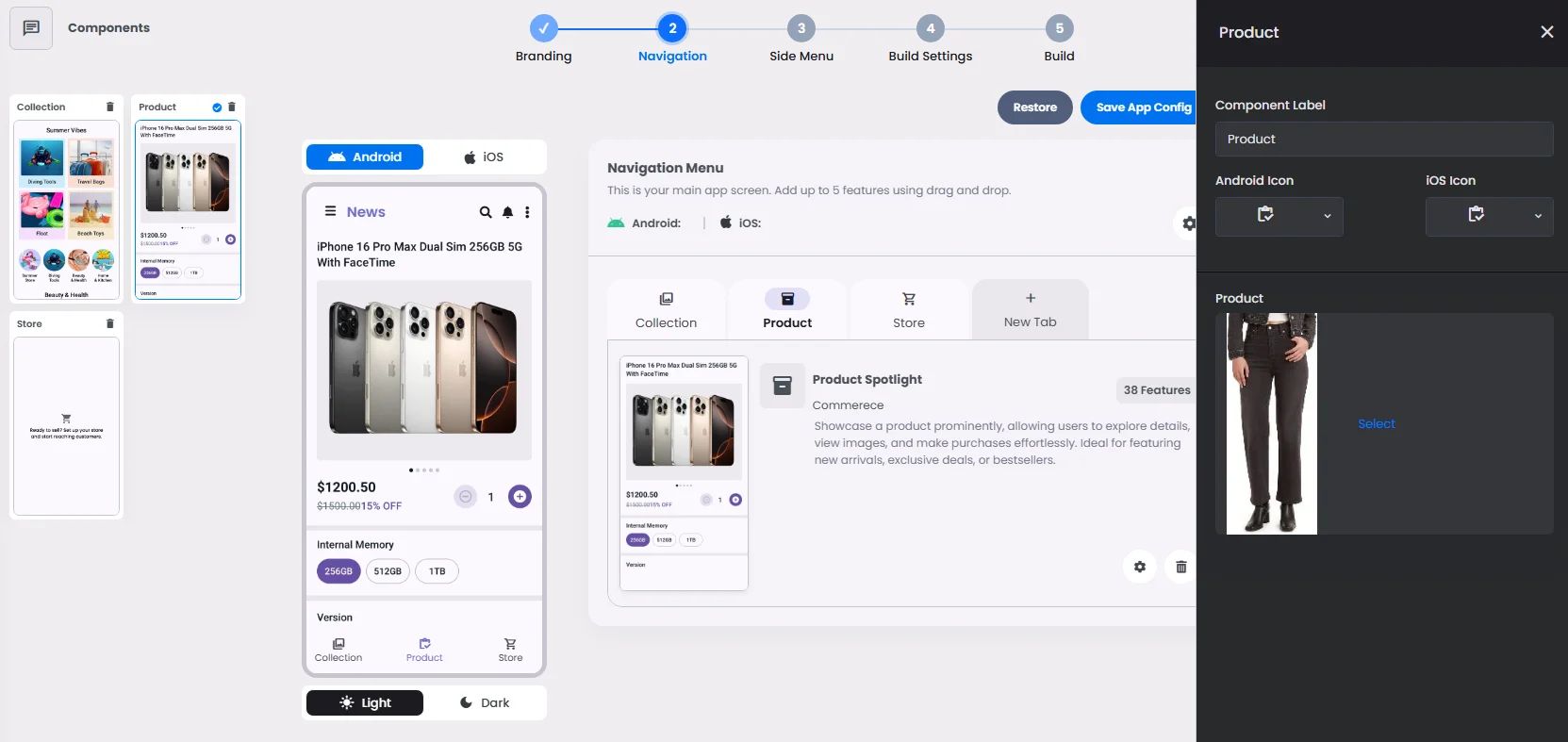Click the jeans product image thumbnail
Screen dimensions: 1568x742
point(1272,423)
